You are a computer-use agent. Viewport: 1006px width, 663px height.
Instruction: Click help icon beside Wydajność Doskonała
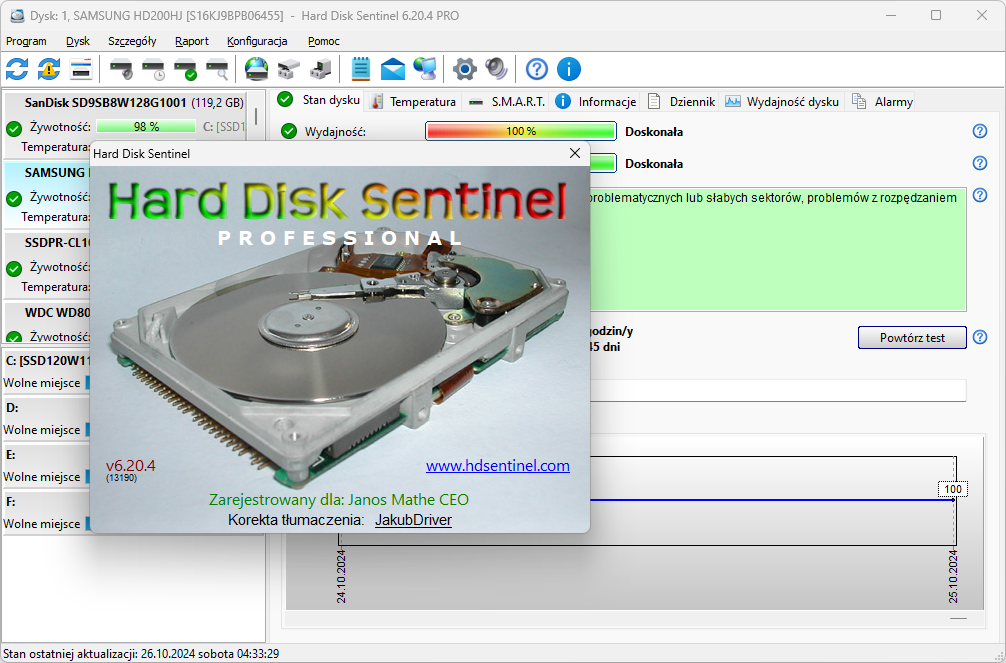tap(980, 131)
